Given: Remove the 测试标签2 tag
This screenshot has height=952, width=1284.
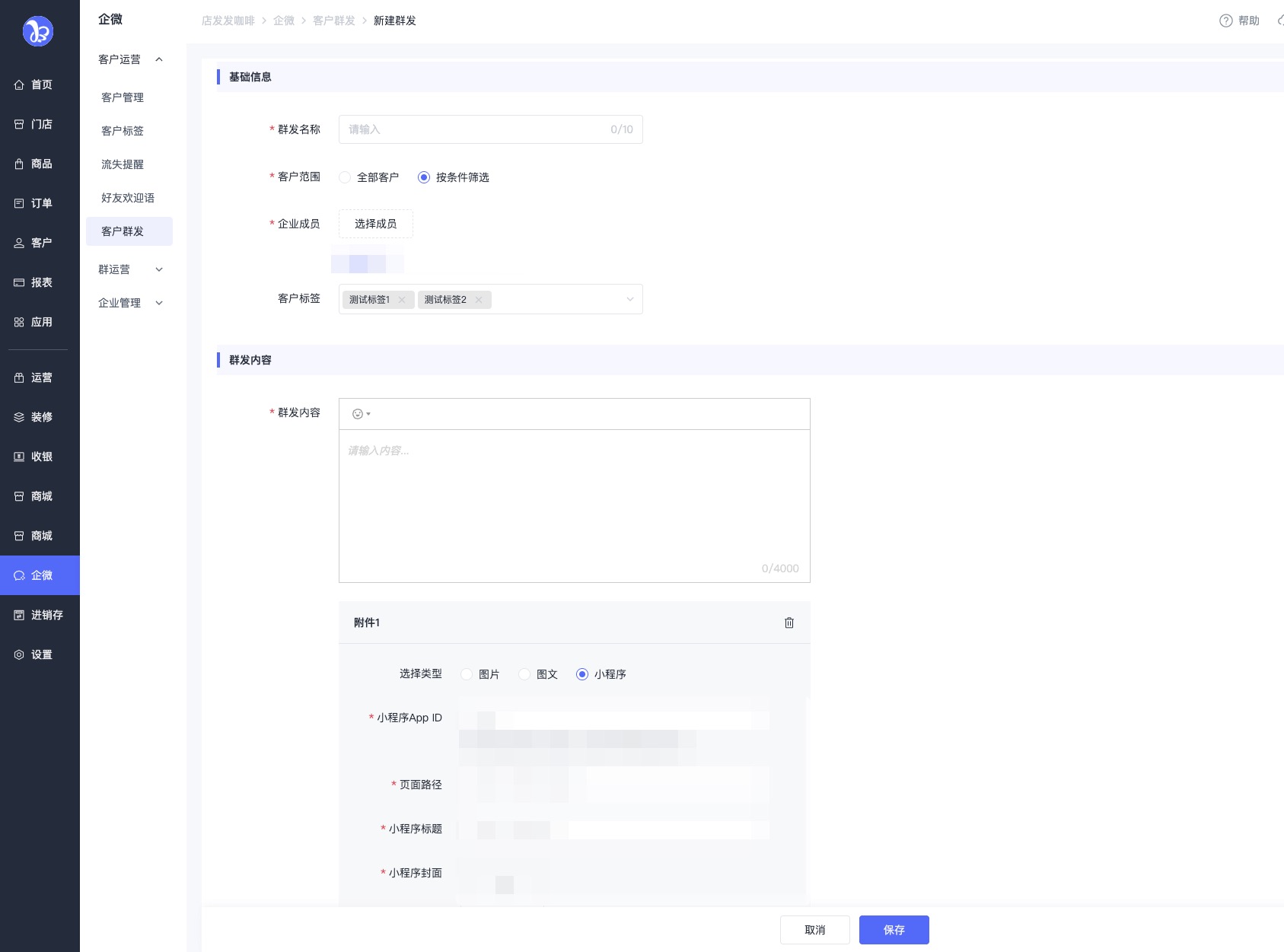Looking at the screenshot, I should point(479,300).
